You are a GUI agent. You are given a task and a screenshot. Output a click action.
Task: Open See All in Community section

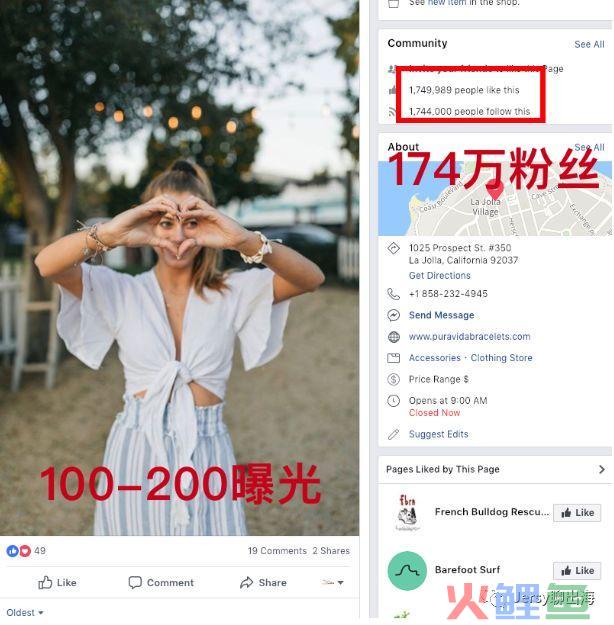tap(589, 44)
